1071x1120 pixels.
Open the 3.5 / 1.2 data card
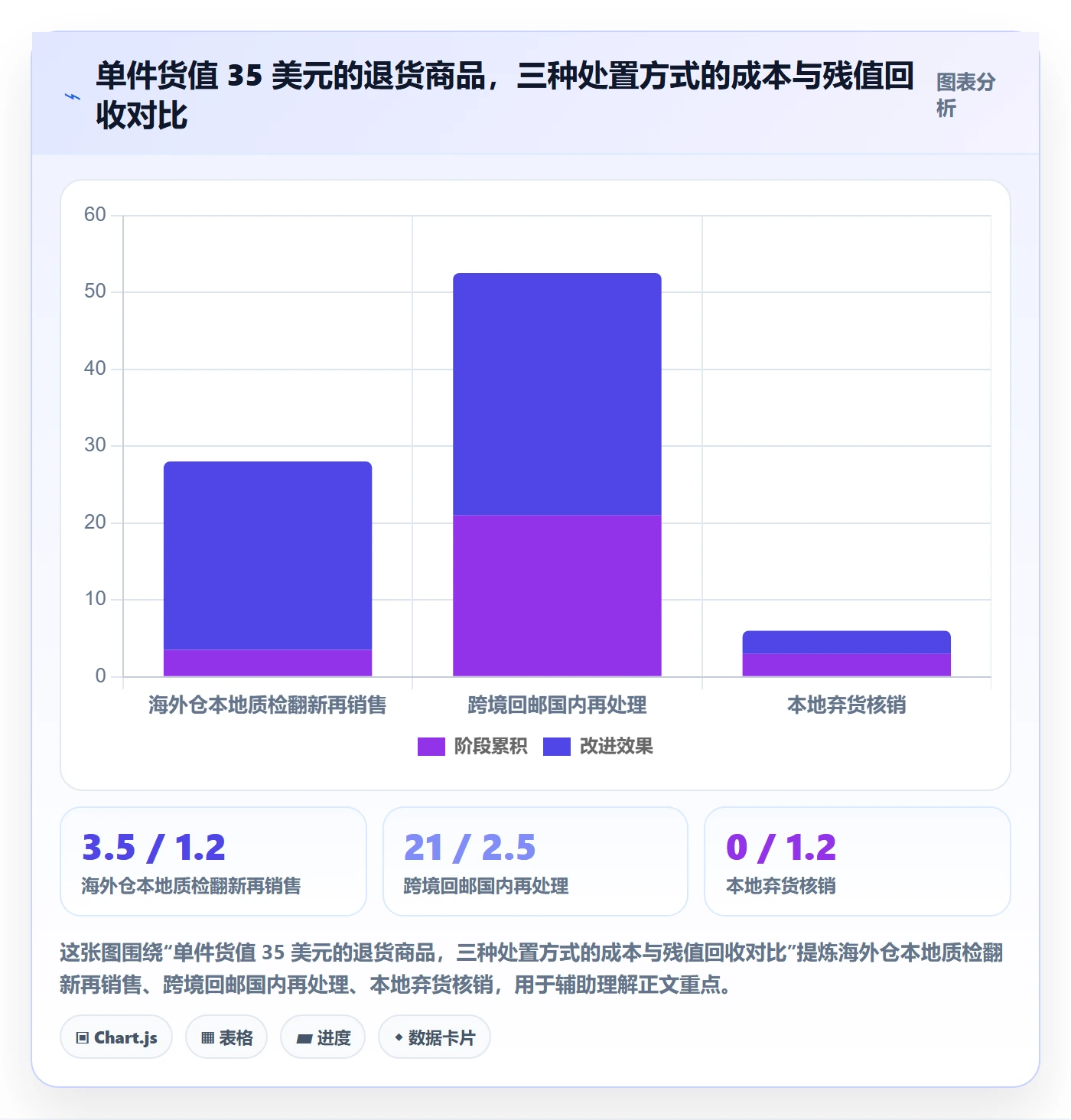213,861
